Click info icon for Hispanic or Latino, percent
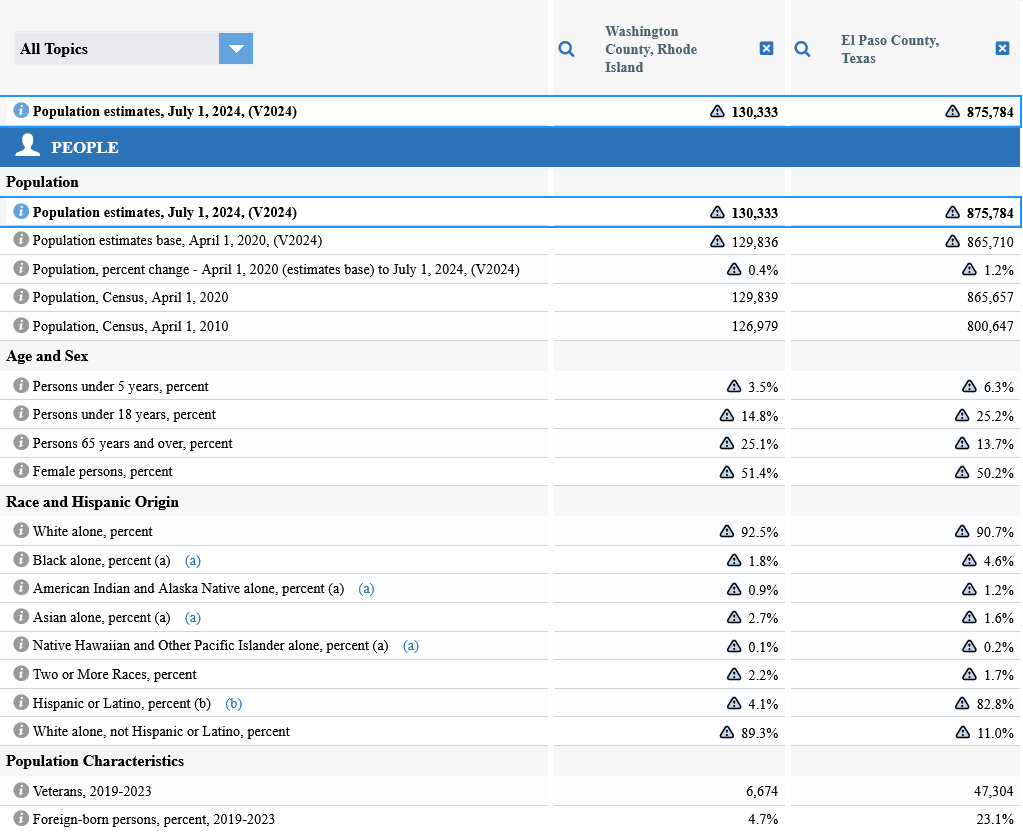The image size is (1023, 832). 21,702
